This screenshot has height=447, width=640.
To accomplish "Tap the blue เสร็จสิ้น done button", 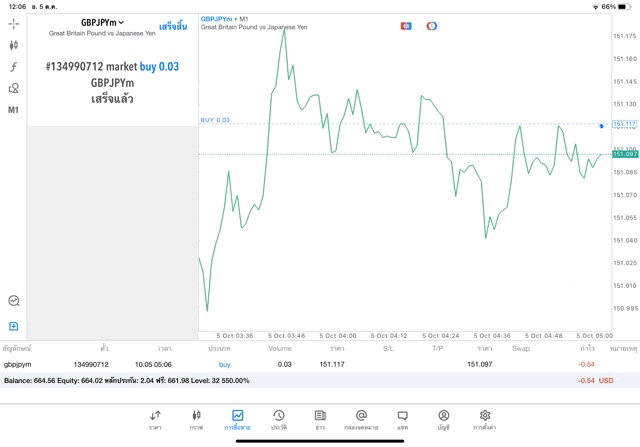I will pyautogui.click(x=172, y=26).
